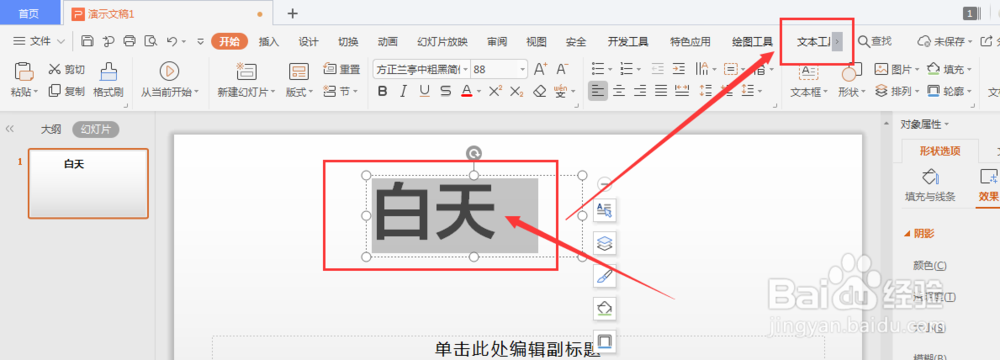Open the numbered list dropdown arrow
This screenshot has width=1000, height=360.
pos(638,69)
